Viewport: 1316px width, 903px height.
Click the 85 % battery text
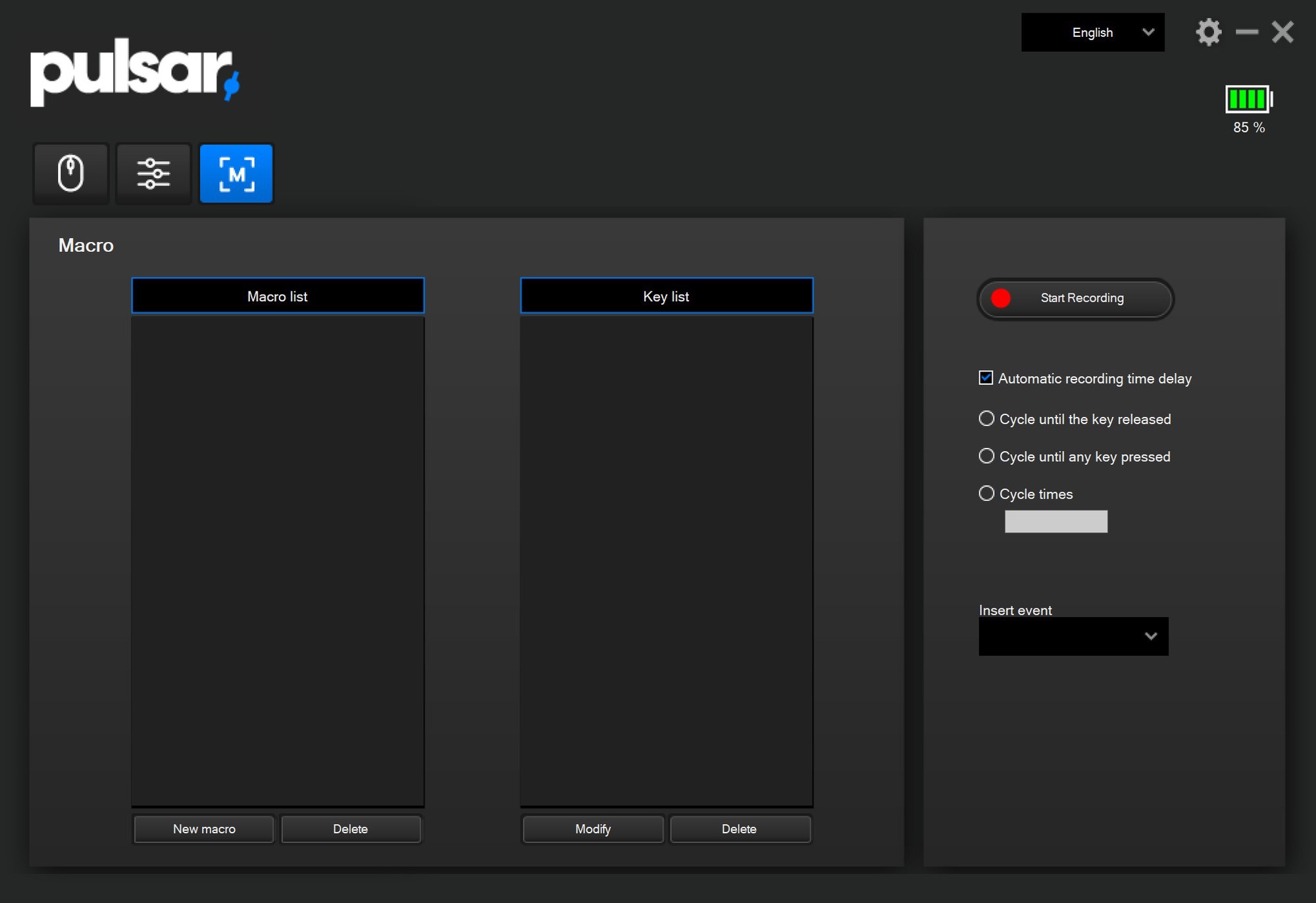pyautogui.click(x=1249, y=128)
